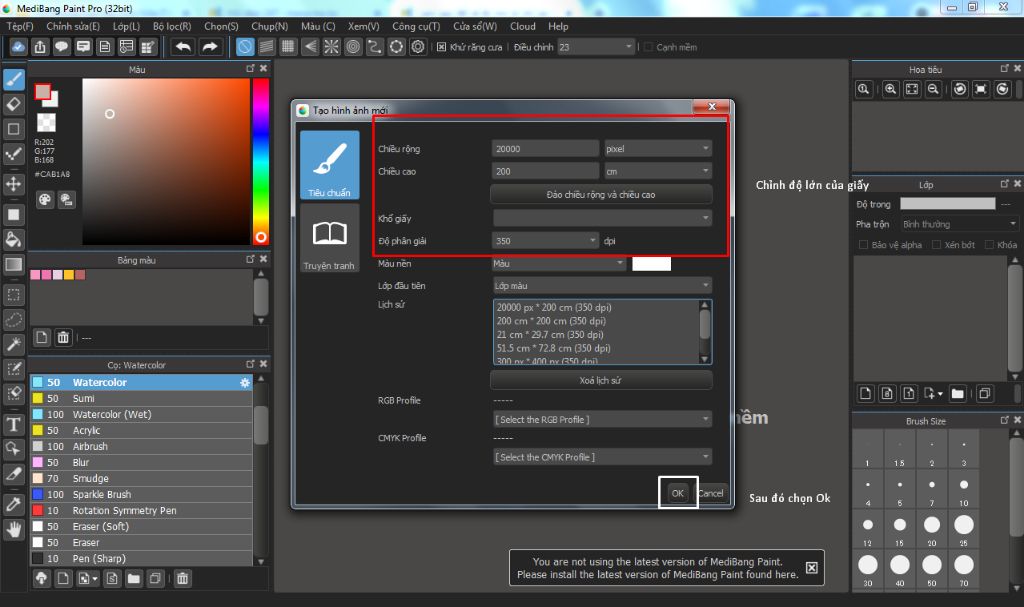This screenshot has height=607, width=1024.
Task: Select the Gradient tool
Action: (x=14, y=265)
